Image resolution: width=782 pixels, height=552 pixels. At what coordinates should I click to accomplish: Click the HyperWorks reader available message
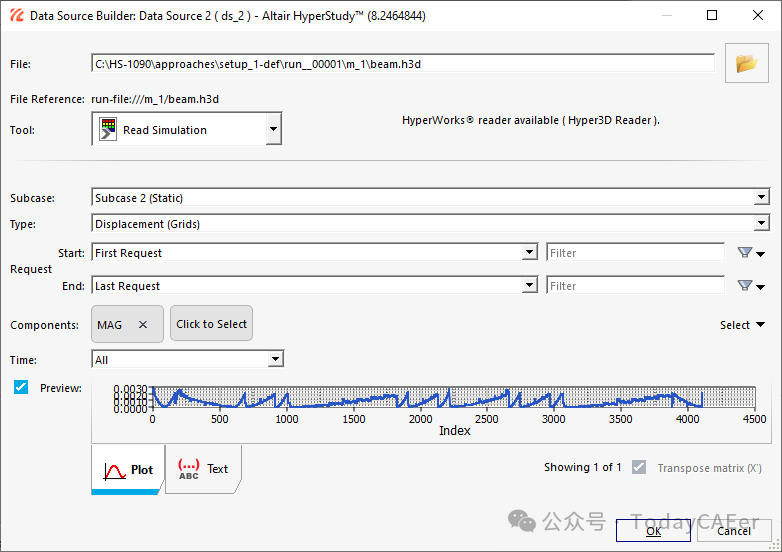(531, 120)
